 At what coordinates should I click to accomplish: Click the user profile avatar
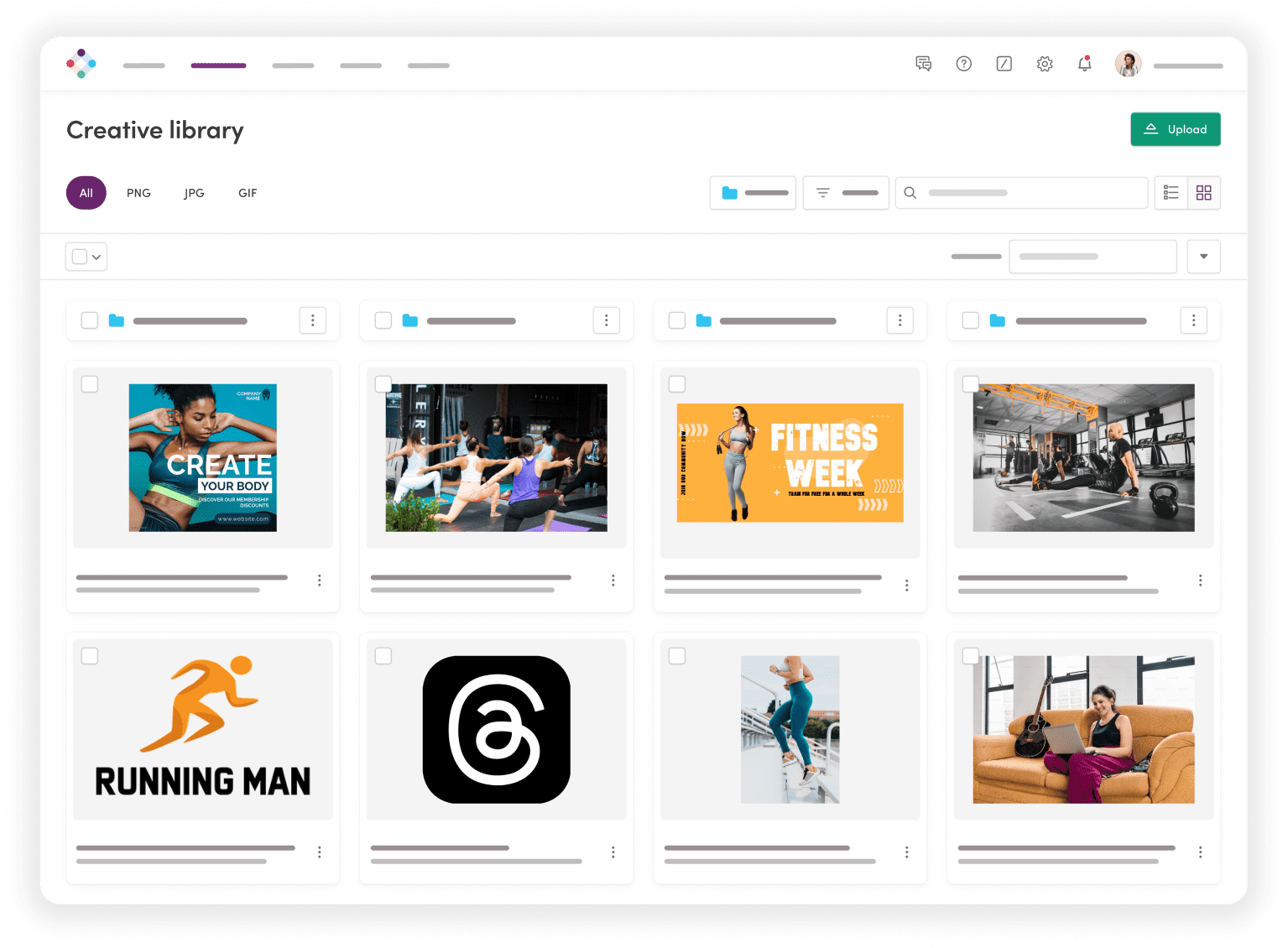coord(1128,64)
